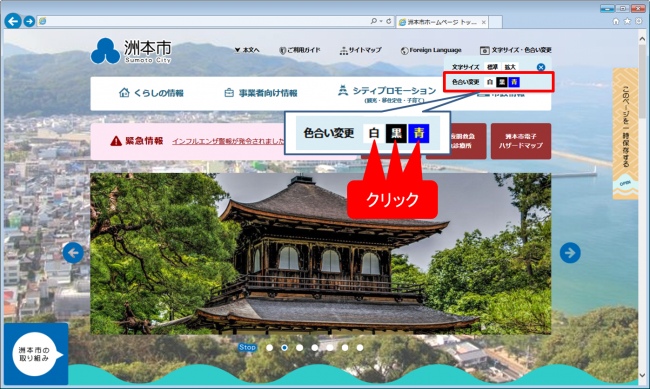
Task: Set text size to 標準
Action: [492, 67]
